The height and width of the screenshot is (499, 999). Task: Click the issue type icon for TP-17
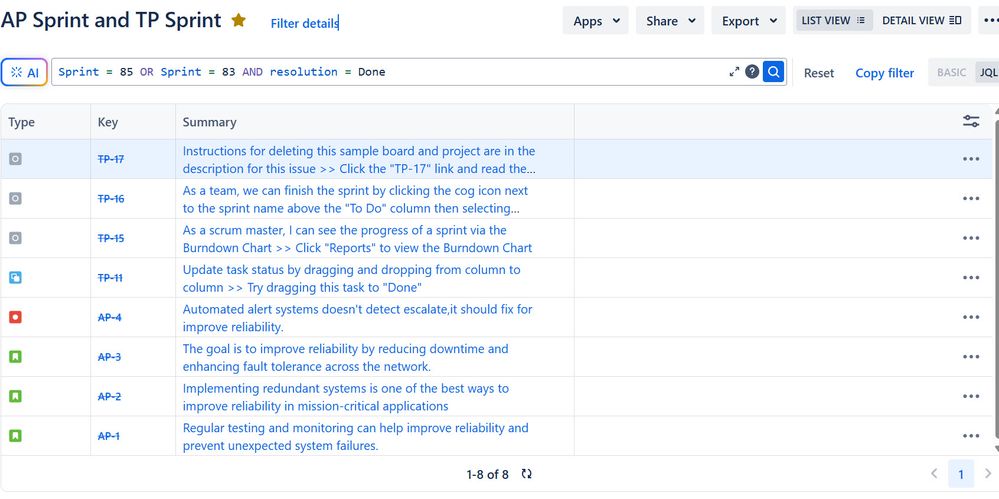[x=15, y=159]
